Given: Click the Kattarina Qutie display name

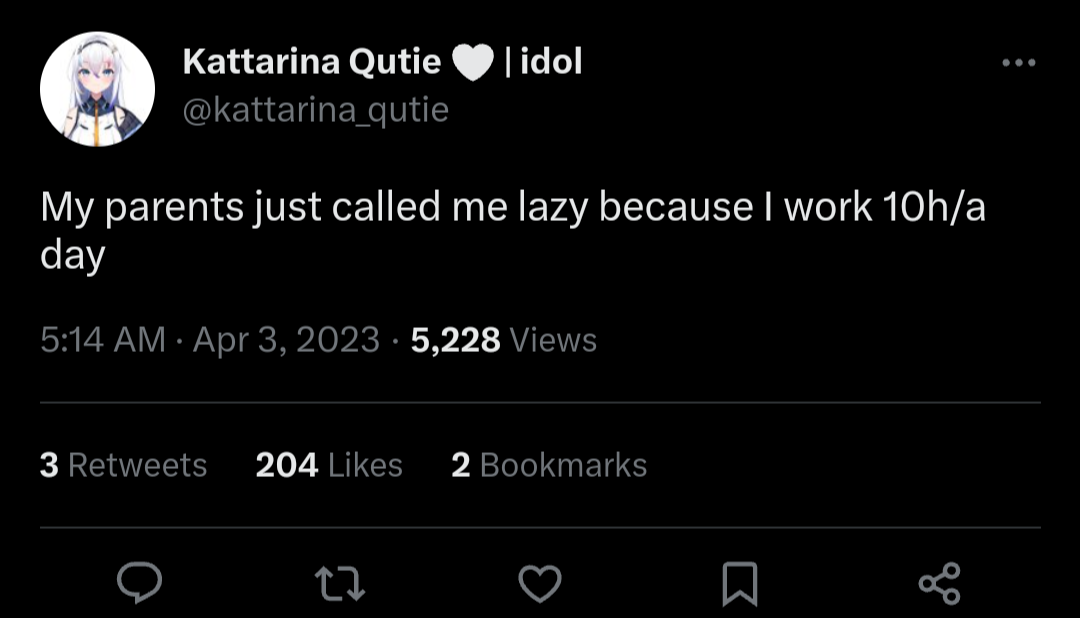Looking at the screenshot, I should [x=312, y=61].
